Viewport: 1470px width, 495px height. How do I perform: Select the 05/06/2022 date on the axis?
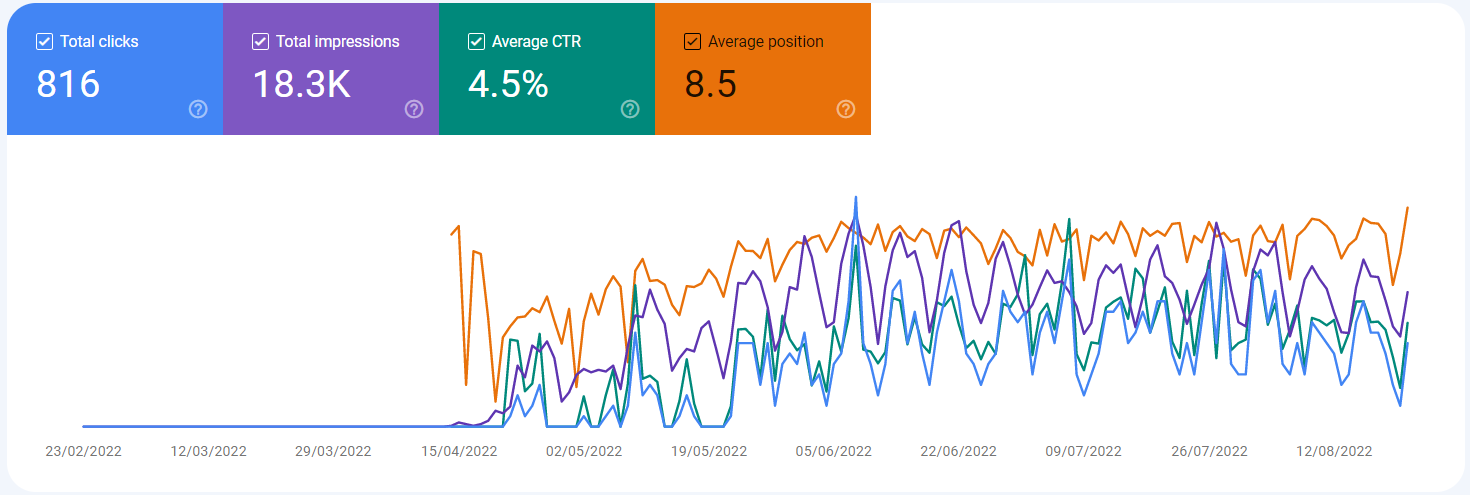pos(834,452)
